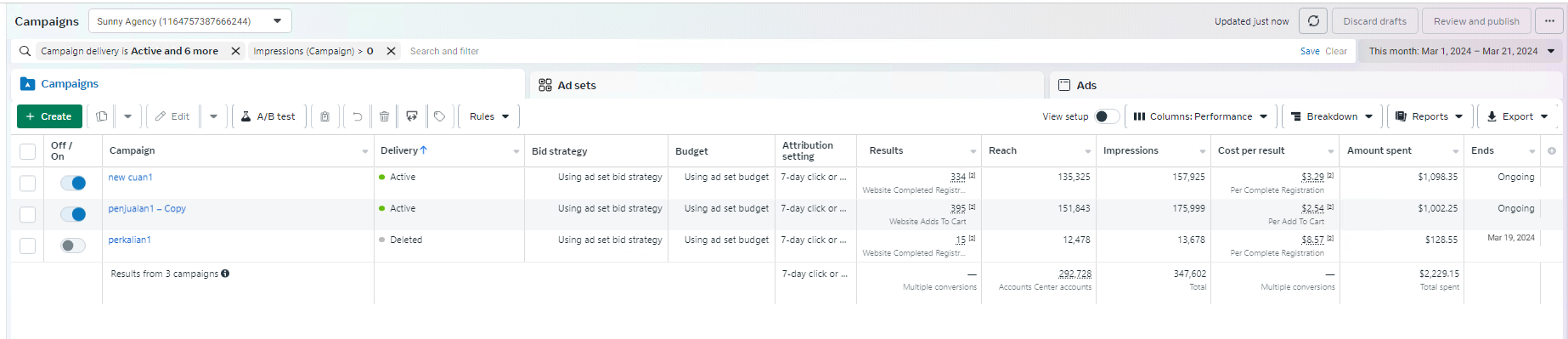Screen dimensions: 1568x339
Task: Click the Edit pencil button
Action: tap(172, 116)
